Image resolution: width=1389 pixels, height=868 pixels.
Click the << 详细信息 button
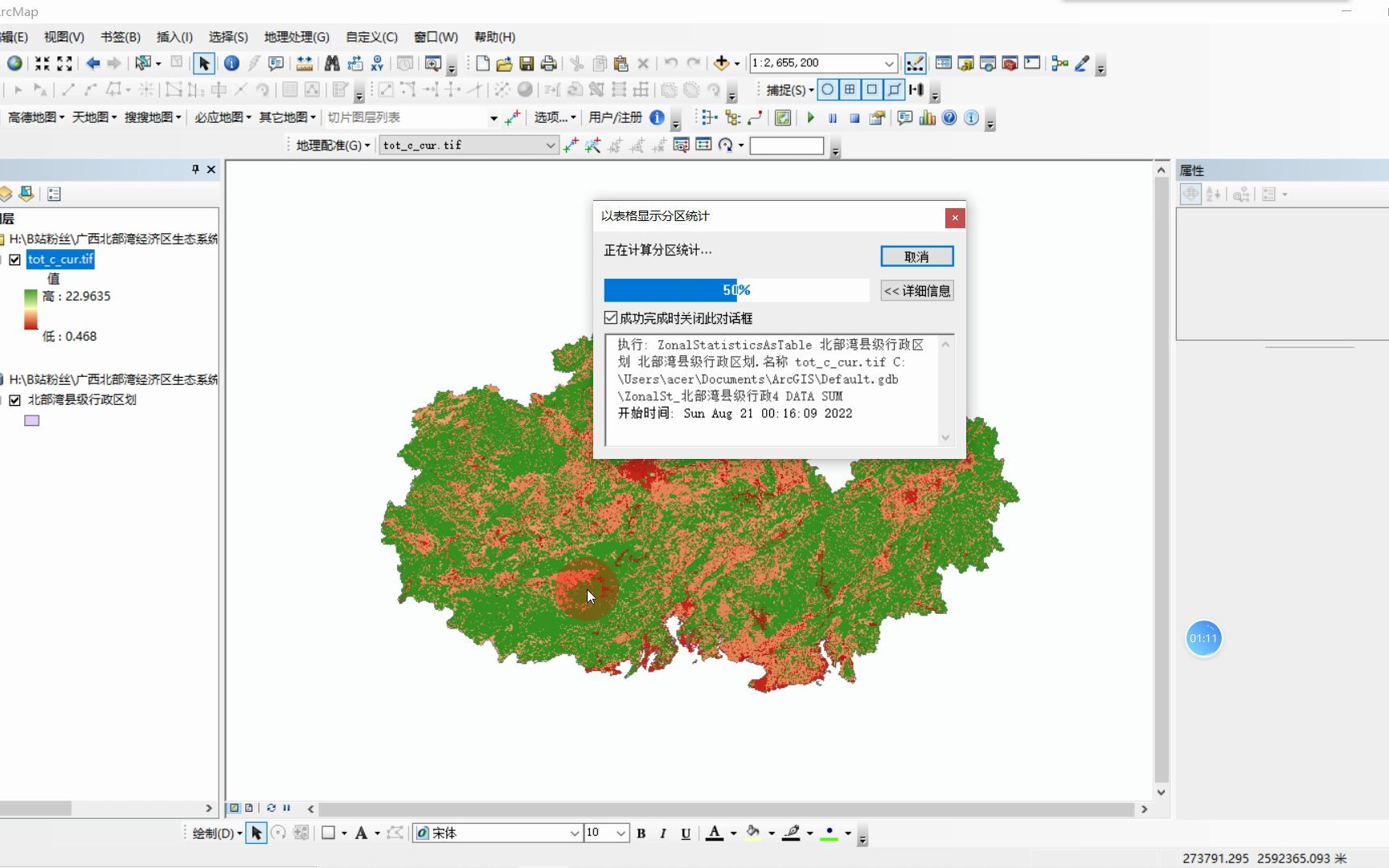click(x=917, y=291)
